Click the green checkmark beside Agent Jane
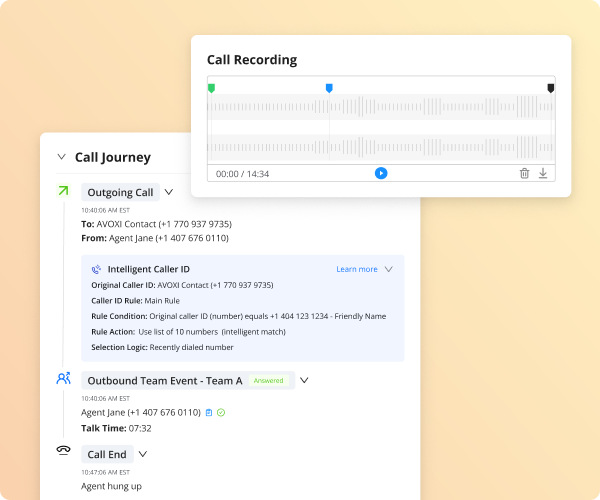 pos(221,412)
